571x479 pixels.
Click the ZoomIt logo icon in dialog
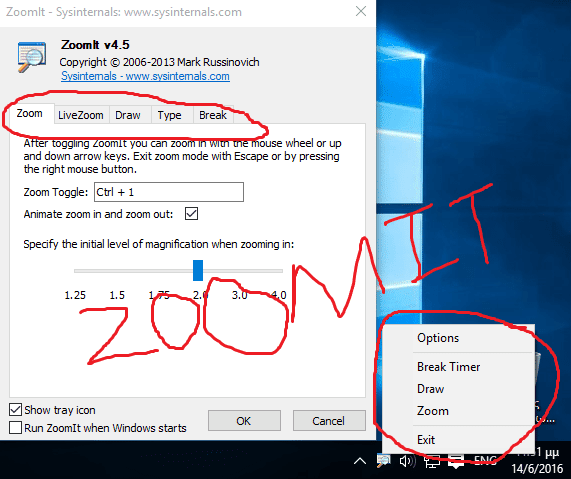coord(32,57)
